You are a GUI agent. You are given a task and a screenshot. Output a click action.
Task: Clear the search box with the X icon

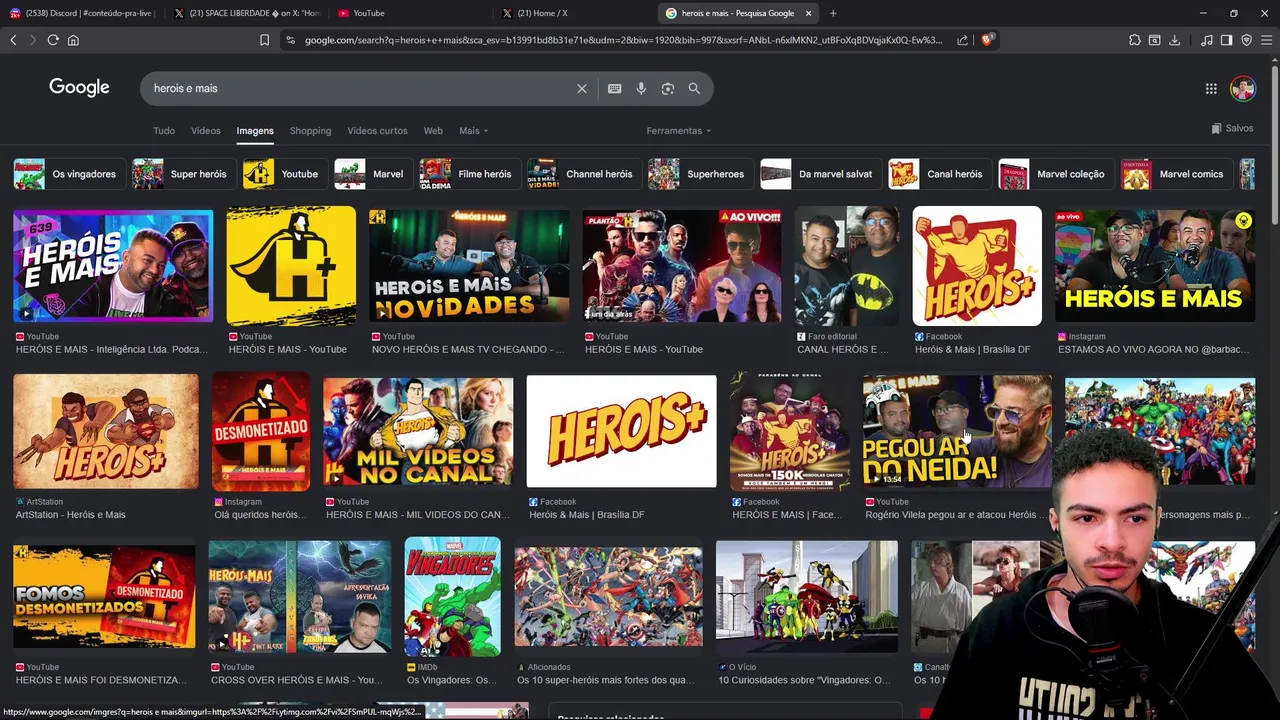coord(582,88)
